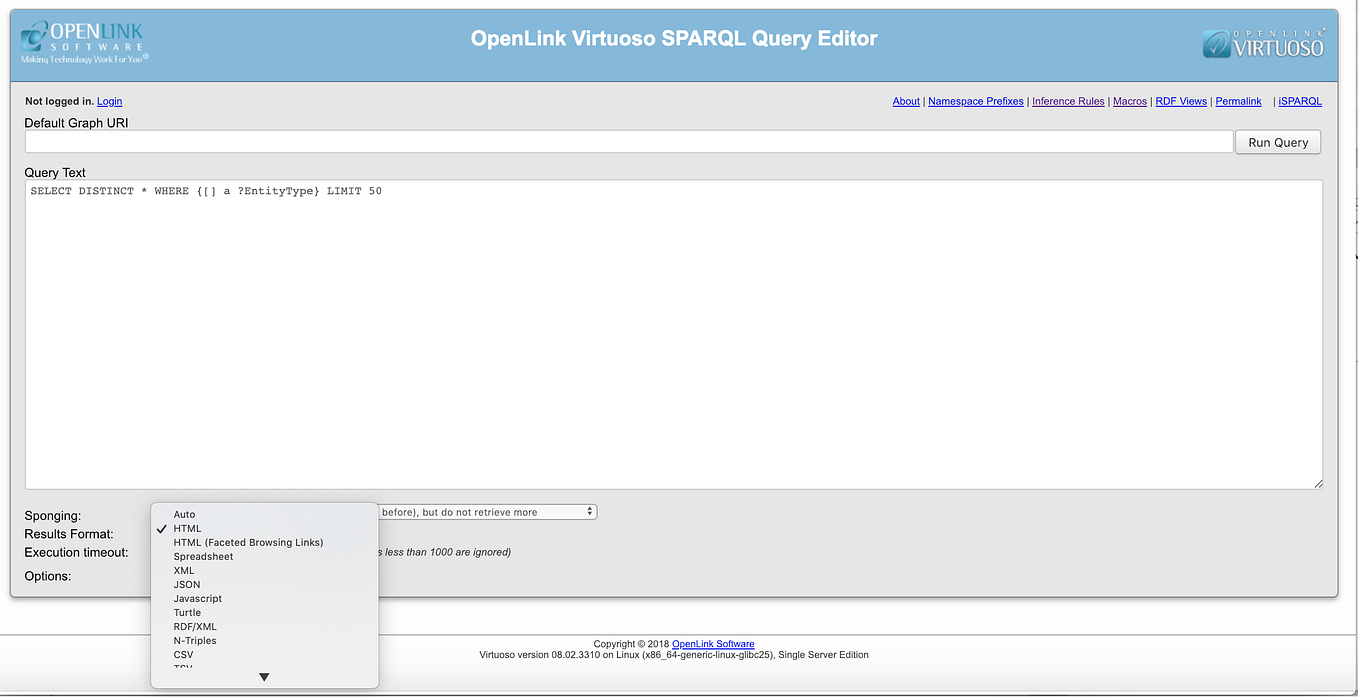Screen dimensions: 1358x697
Task: Click the Login link
Action: coord(109,101)
